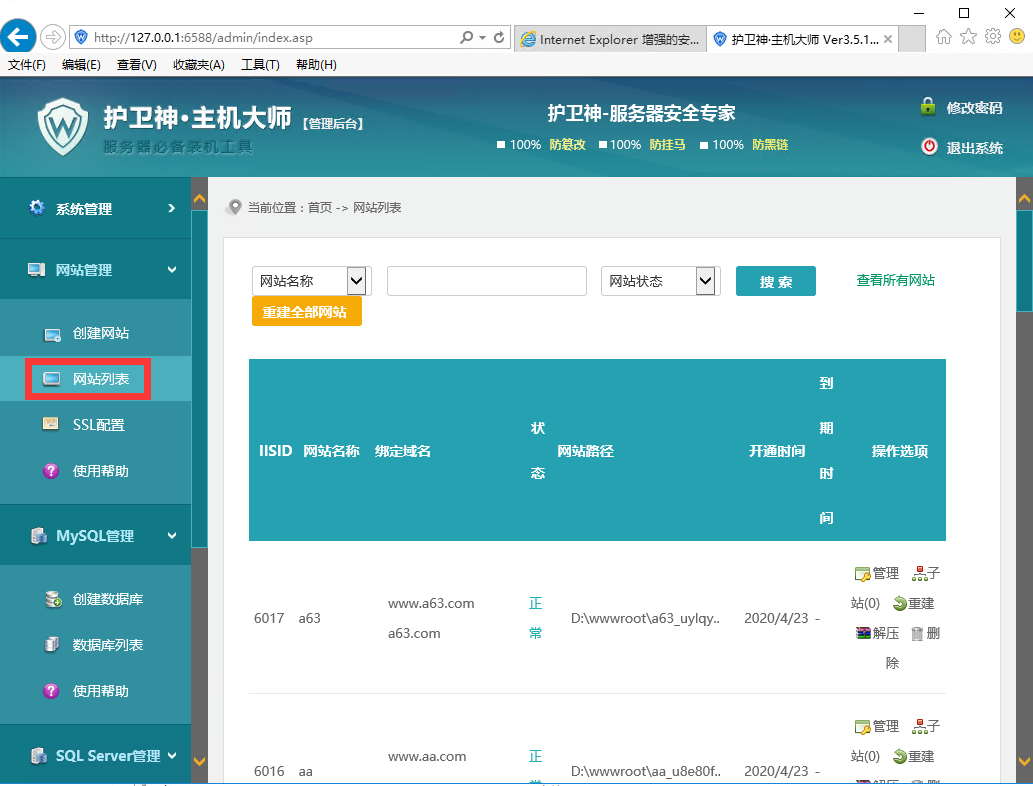Open the IE tools gear icon
The height and width of the screenshot is (786, 1033).
pyautogui.click(x=993, y=37)
